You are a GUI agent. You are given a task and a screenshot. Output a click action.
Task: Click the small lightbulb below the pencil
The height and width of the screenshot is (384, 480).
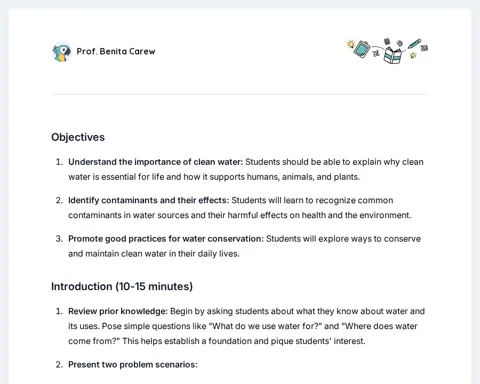click(413, 55)
